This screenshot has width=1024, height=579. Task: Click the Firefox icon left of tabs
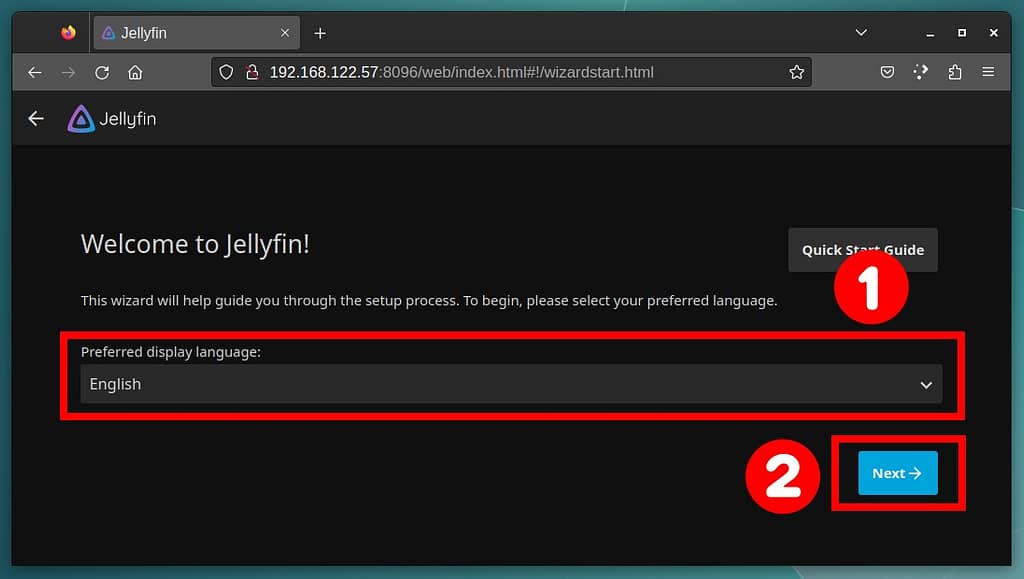68,33
